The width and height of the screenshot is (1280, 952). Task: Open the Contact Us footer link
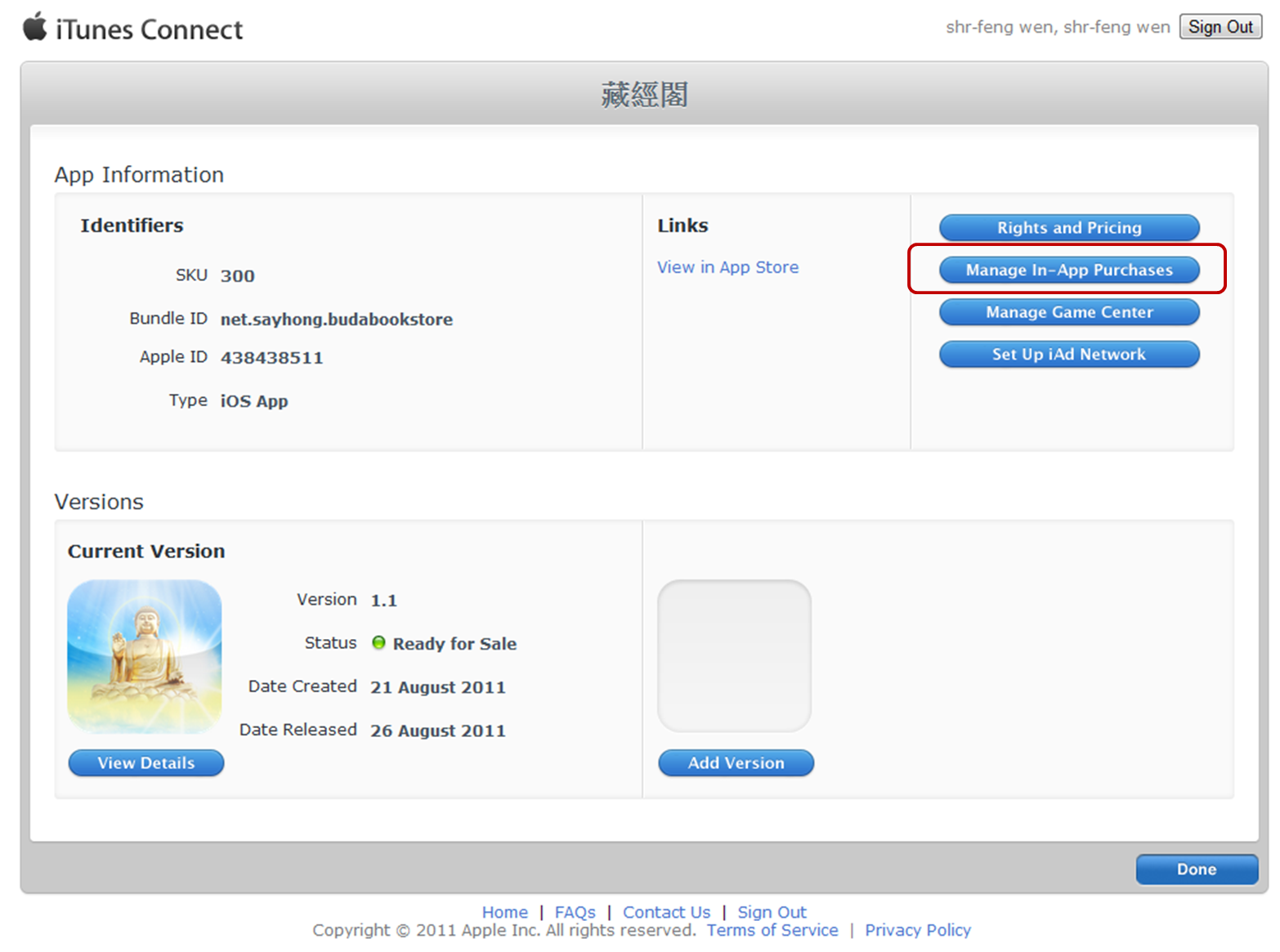[666, 912]
